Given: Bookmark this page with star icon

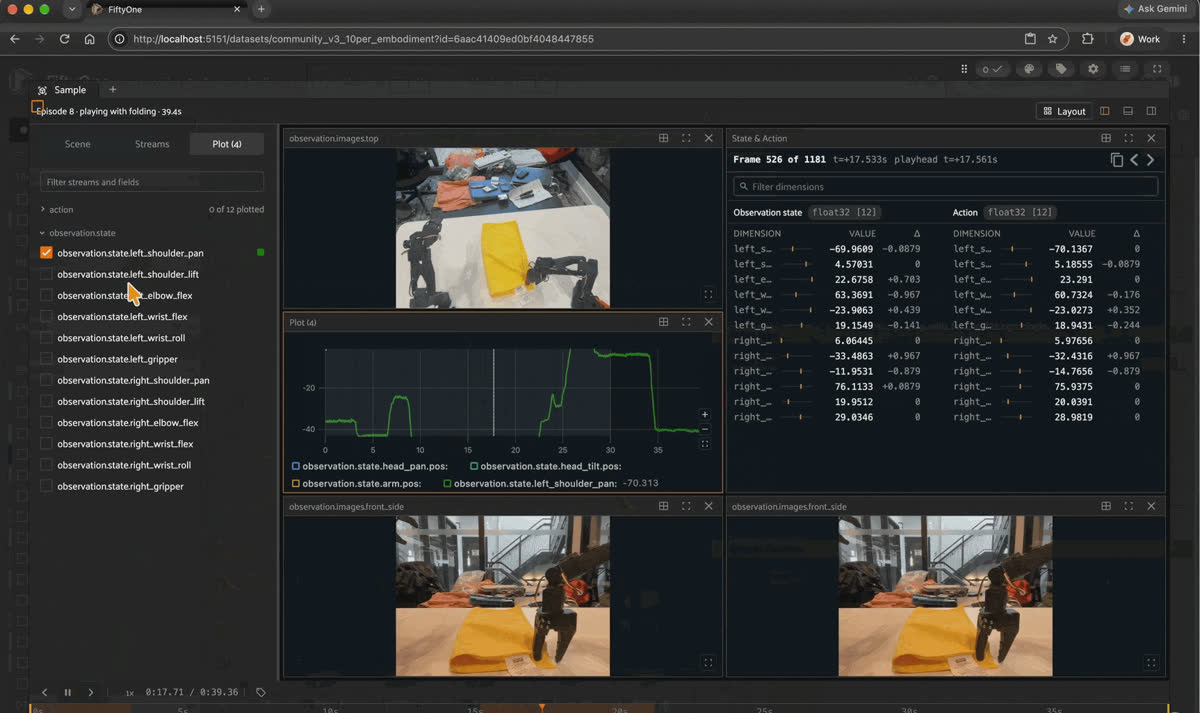Looking at the screenshot, I should coord(1052,39).
